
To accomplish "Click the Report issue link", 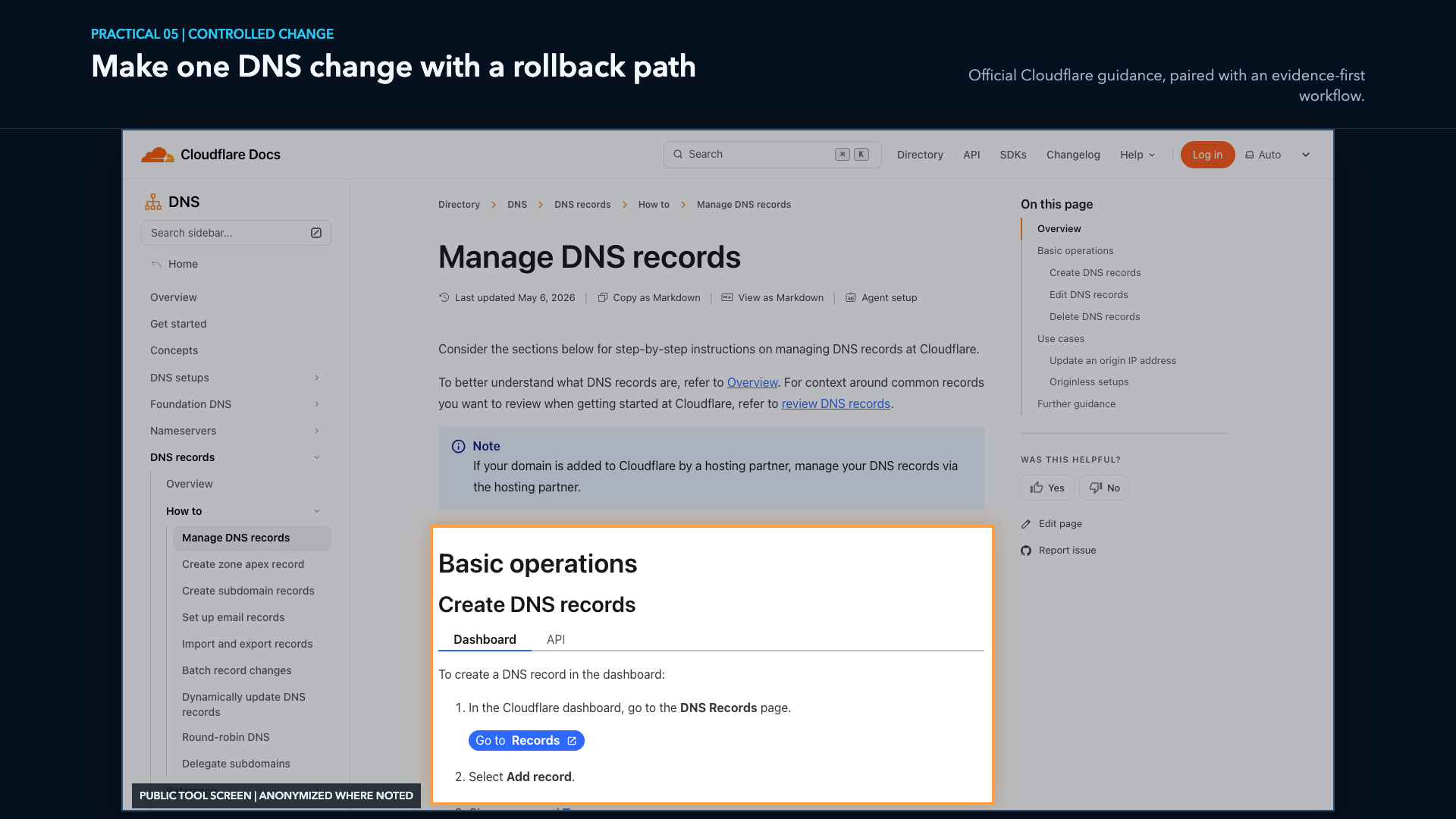I will [1059, 551].
